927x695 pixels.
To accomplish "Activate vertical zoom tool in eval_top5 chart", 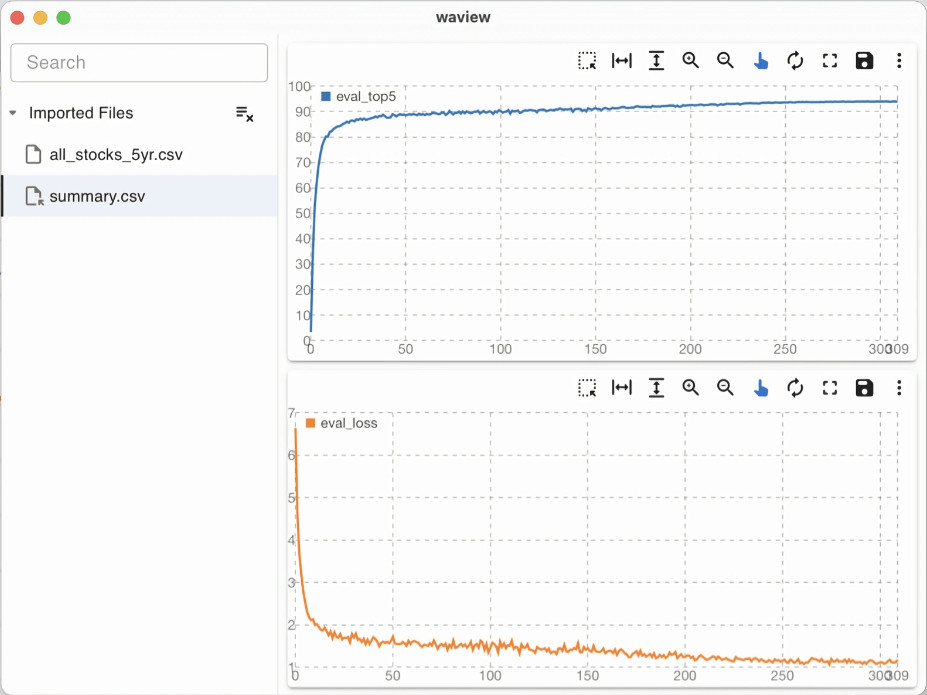I will (x=656, y=61).
